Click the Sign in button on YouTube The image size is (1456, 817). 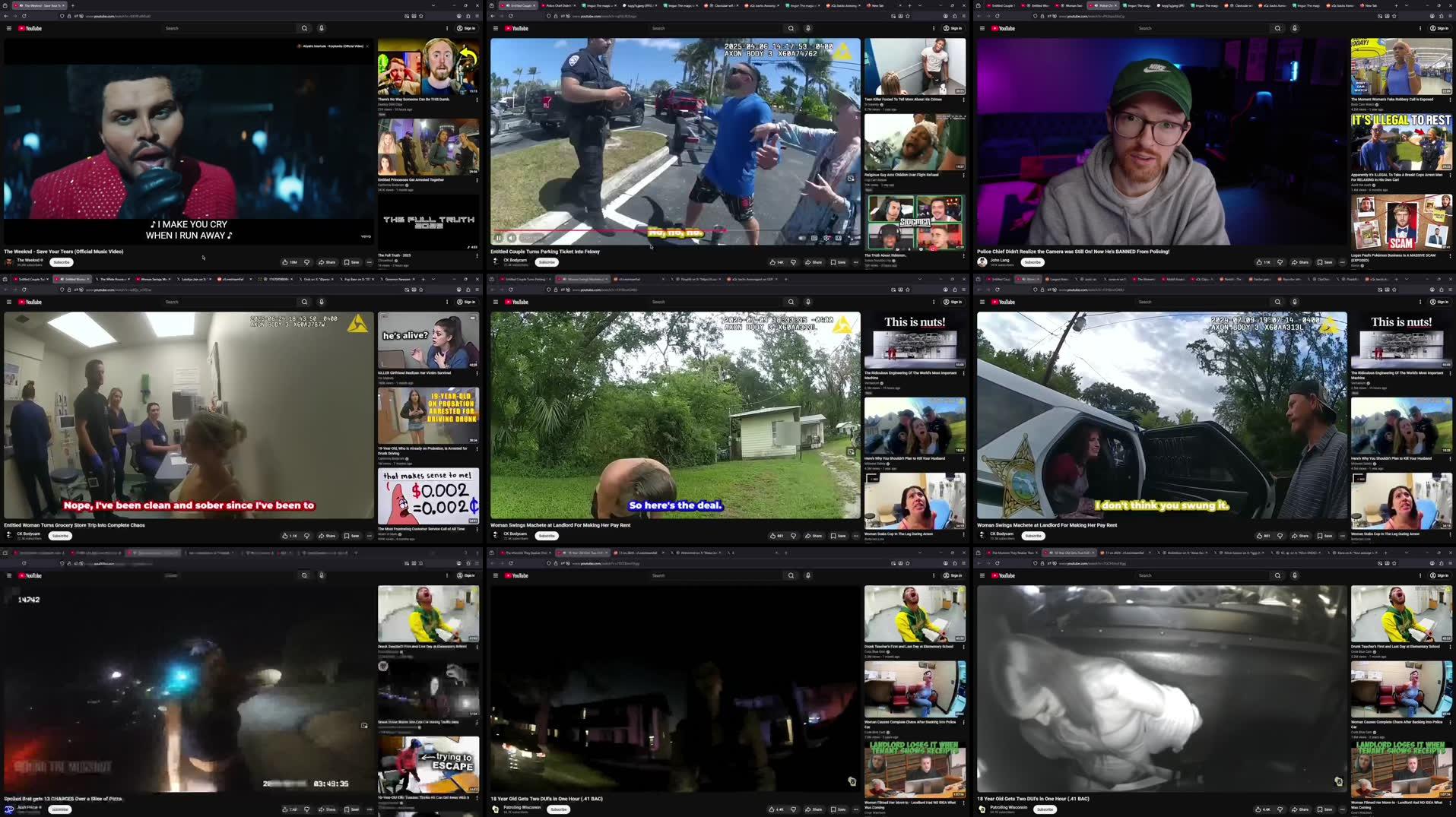pos(953,28)
